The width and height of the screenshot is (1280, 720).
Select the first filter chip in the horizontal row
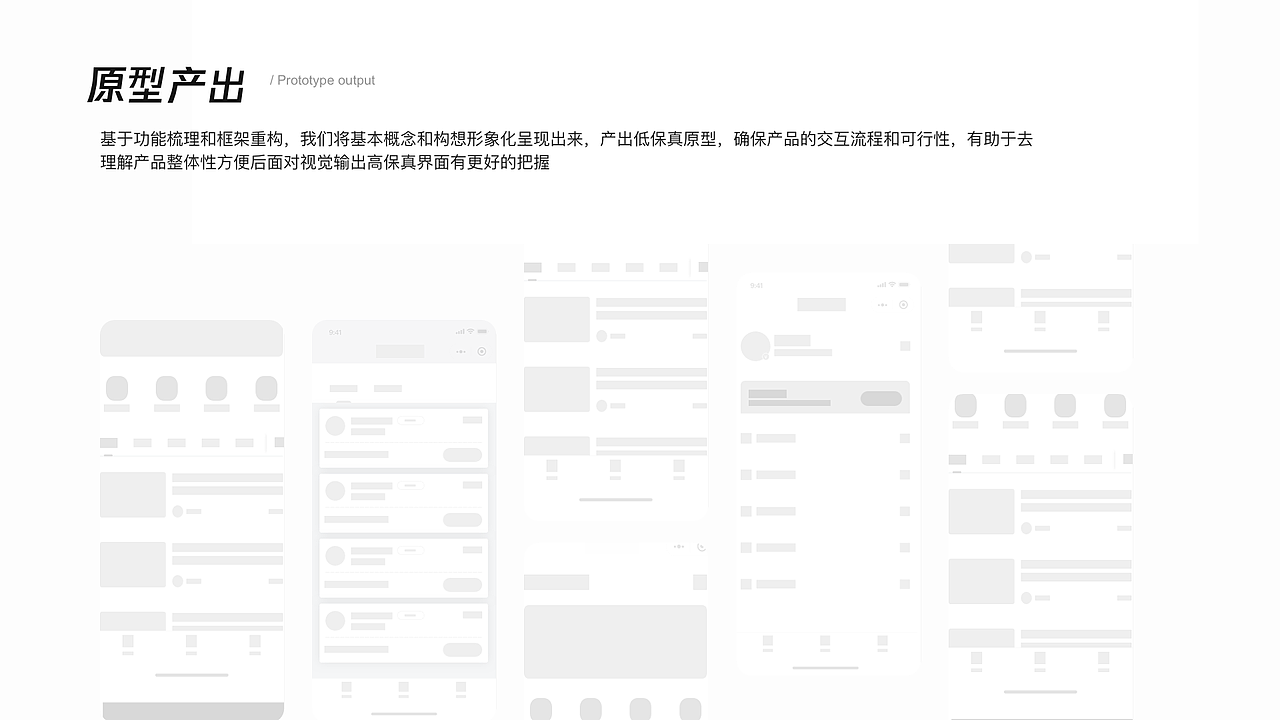tap(533, 267)
